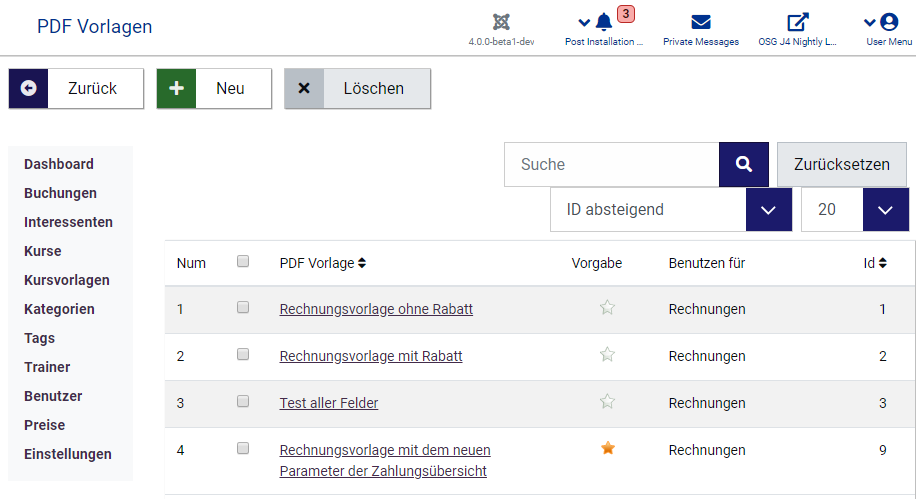Open the Post Installation bell notifications

(604, 22)
